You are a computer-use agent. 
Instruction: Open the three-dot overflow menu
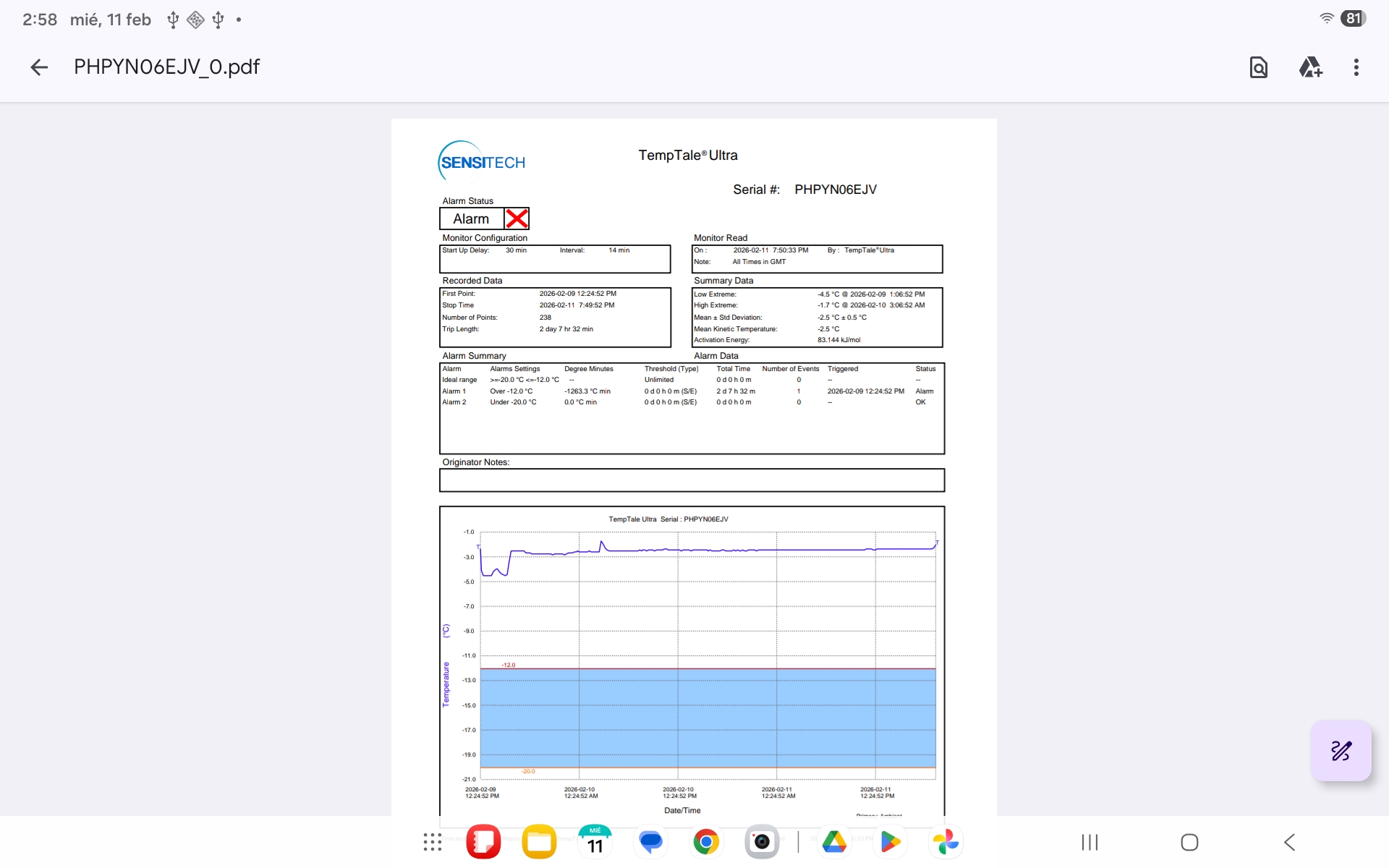click(x=1356, y=67)
